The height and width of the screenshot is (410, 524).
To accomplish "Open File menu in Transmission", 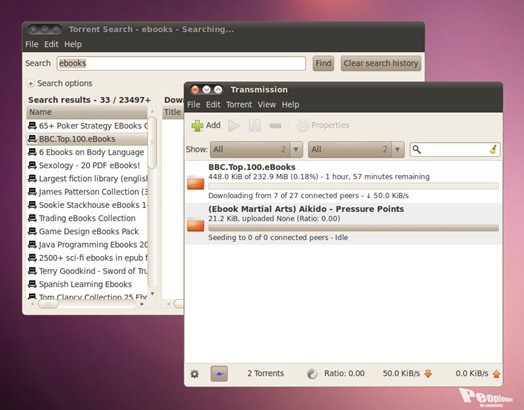I will pos(194,105).
